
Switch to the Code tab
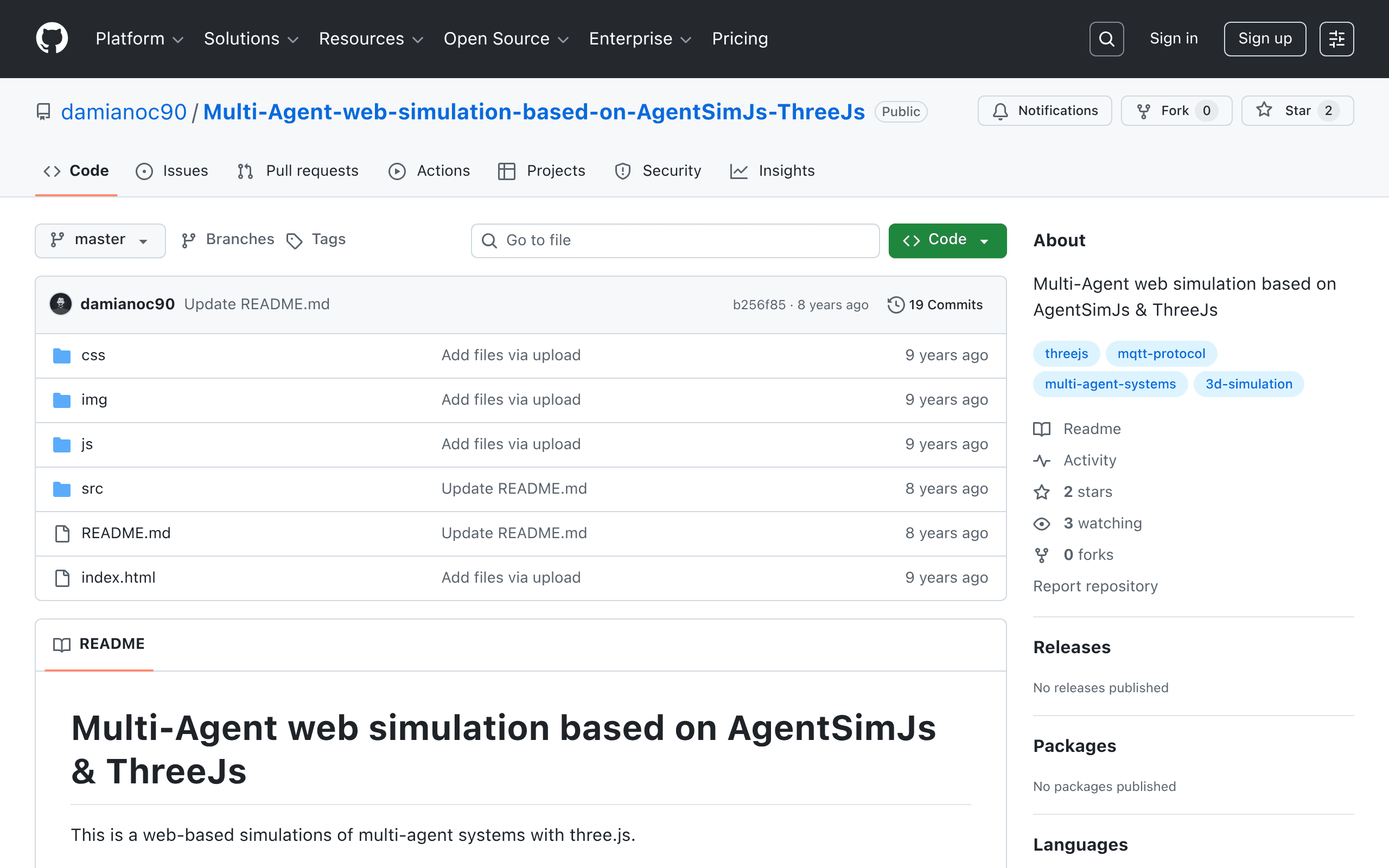77,171
